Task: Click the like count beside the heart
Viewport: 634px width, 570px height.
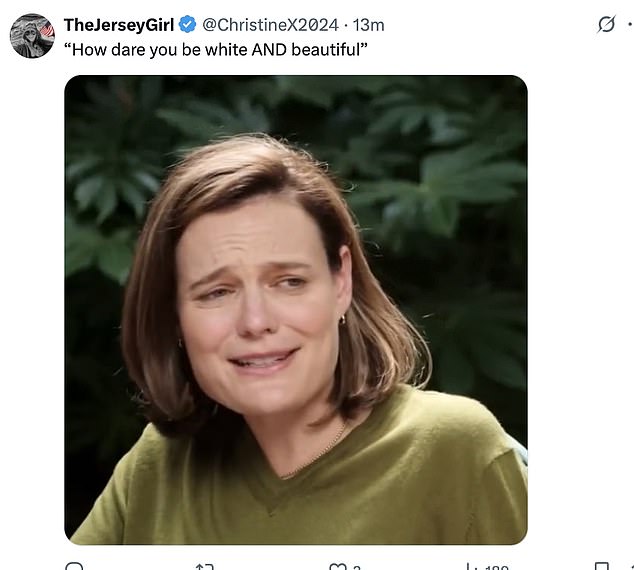Action: click(356, 567)
